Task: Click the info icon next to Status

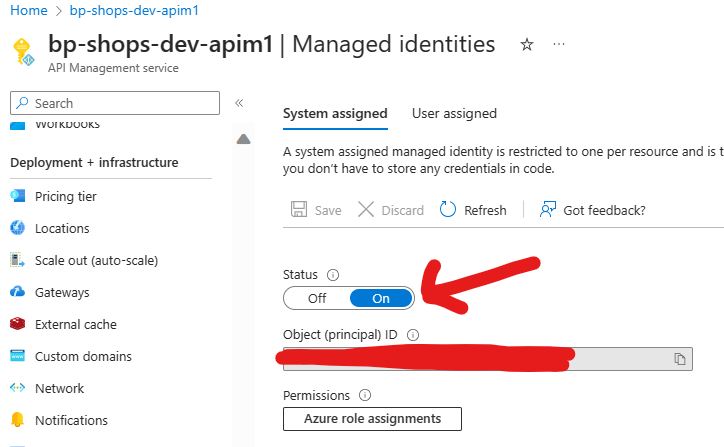Action: [x=333, y=275]
